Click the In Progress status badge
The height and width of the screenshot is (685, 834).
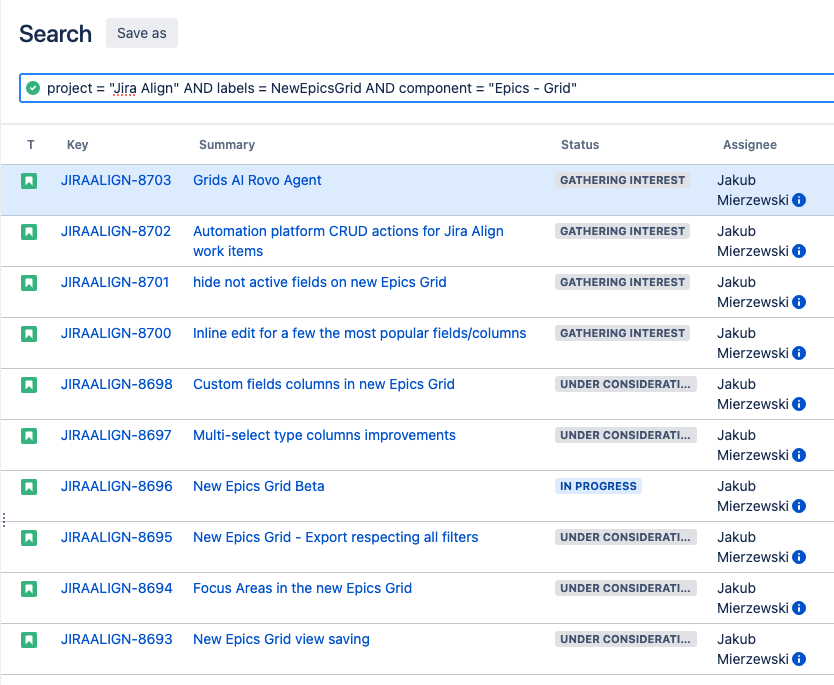[598, 486]
